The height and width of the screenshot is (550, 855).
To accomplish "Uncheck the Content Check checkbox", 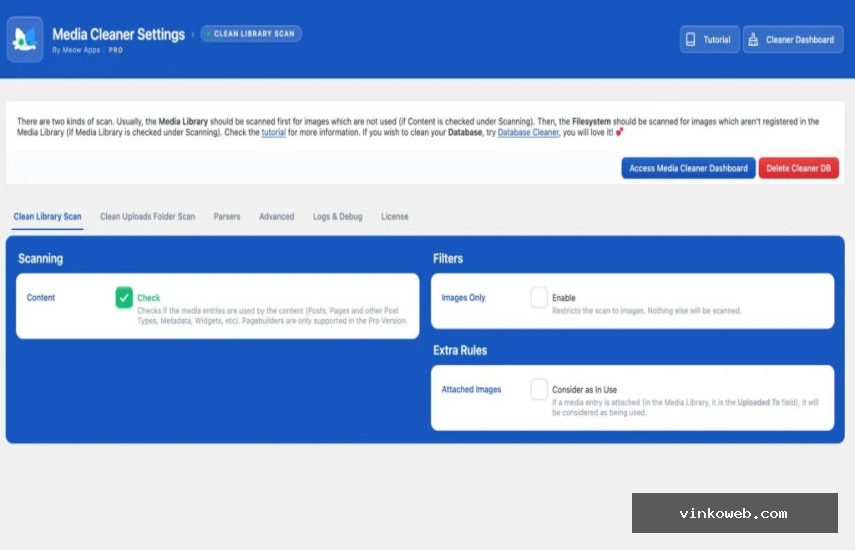I will point(124,297).
